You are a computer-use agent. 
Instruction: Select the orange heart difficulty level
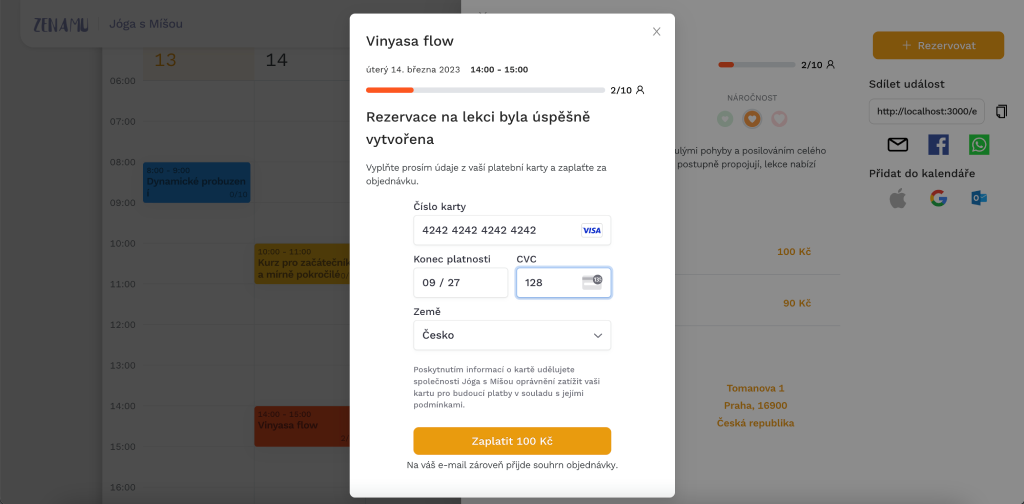pos(752,119)
